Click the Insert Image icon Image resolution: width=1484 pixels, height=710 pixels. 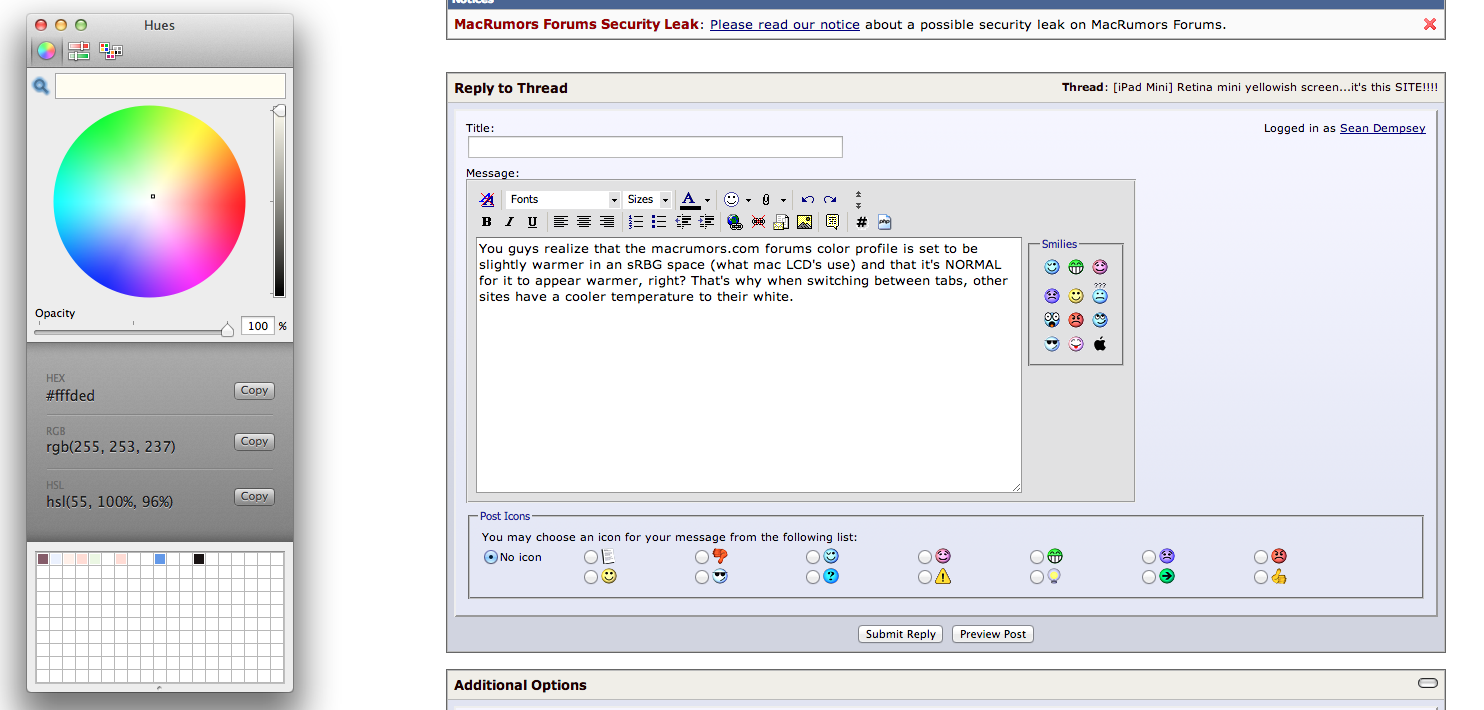point(804,222)
